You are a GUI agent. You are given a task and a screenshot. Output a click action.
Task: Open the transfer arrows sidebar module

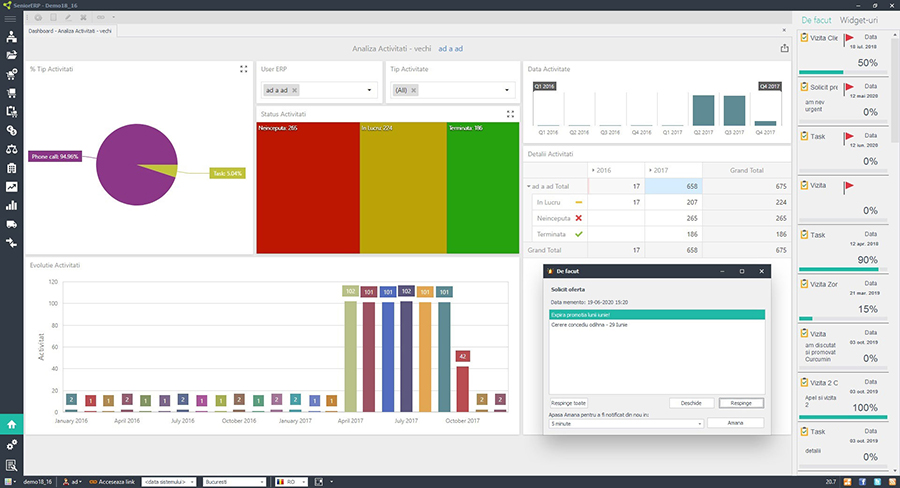11,243
